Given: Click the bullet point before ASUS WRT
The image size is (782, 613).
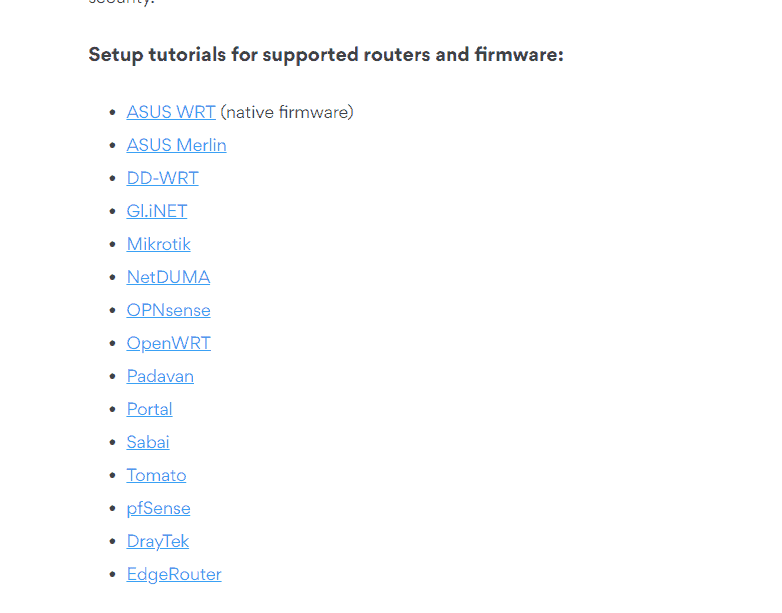Looking at the screenshot, I should (112, 113).
